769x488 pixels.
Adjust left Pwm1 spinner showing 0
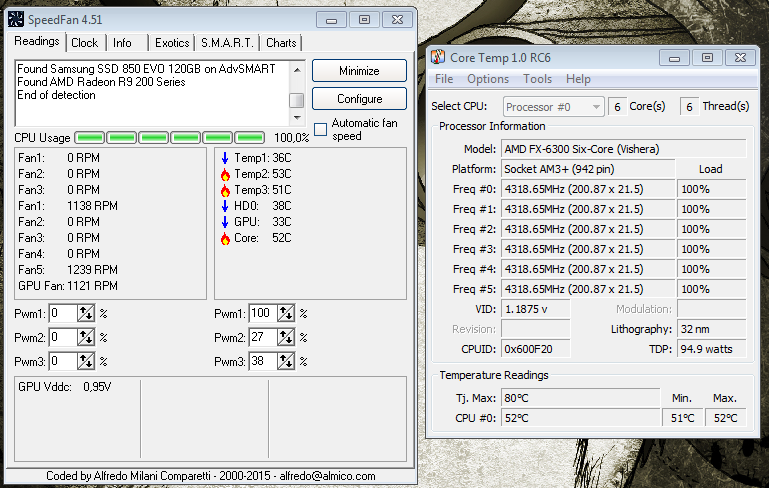[x=86, y=313]
